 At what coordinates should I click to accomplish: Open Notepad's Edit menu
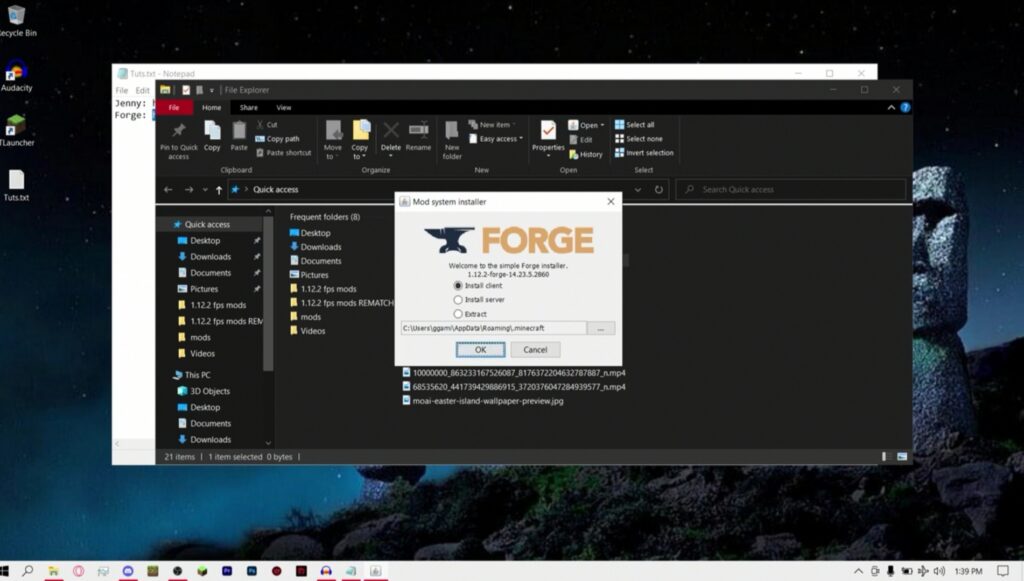click(142, 90)
